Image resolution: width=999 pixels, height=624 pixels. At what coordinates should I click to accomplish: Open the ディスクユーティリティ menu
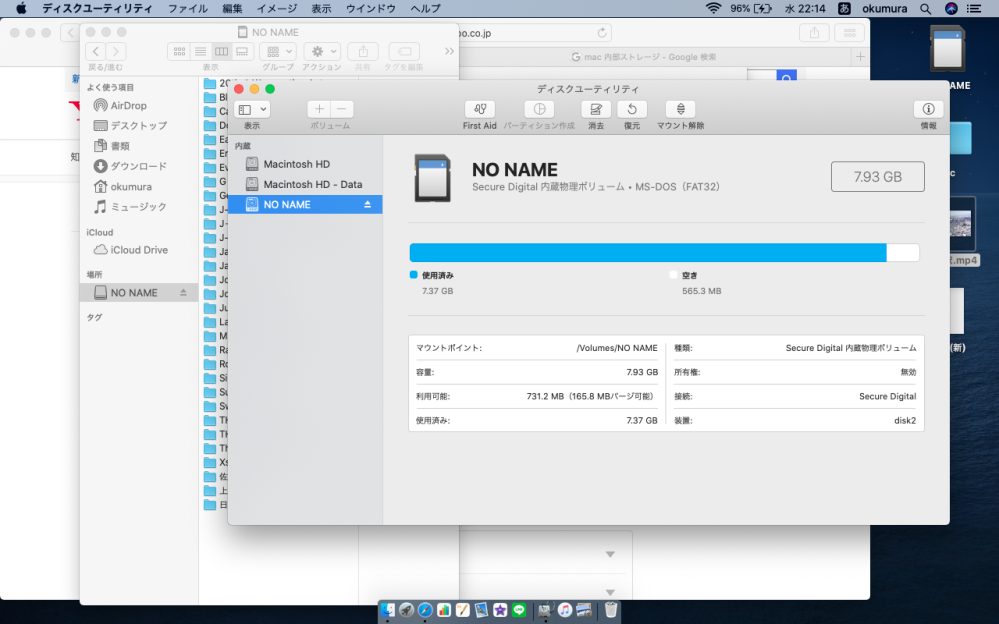click(x=97, y=8)
